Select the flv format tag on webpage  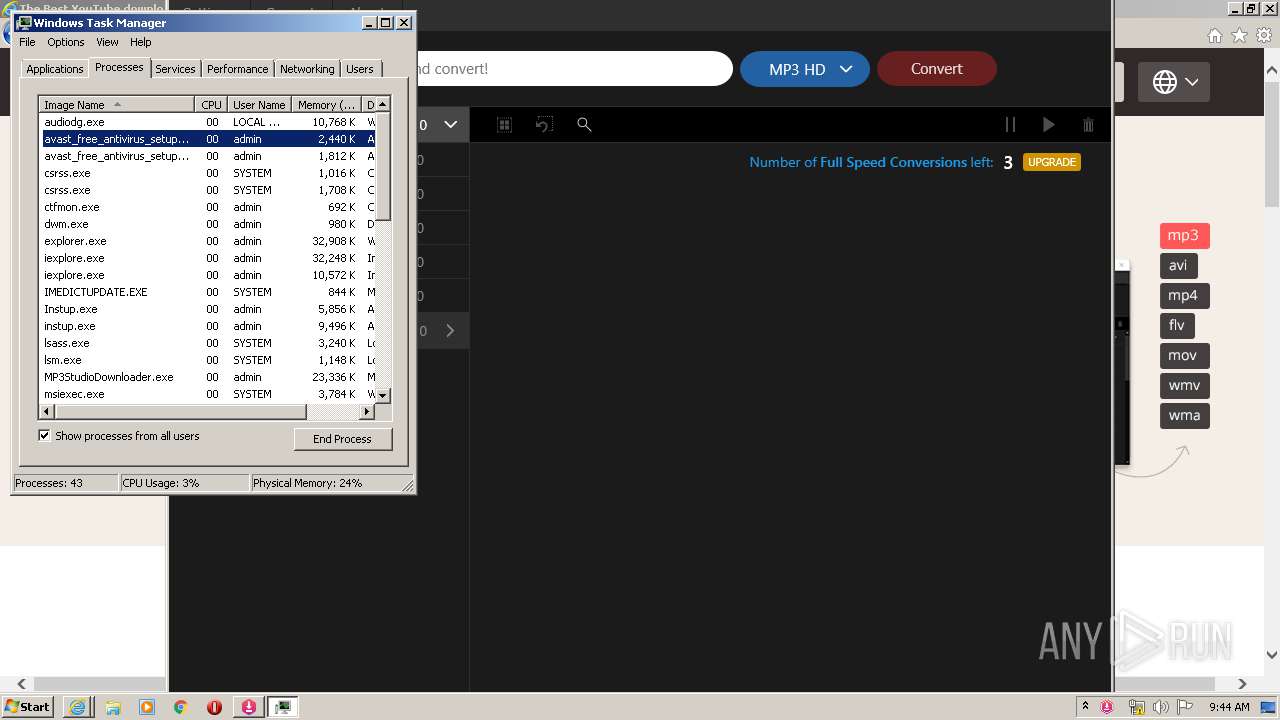pos(1178,326)
